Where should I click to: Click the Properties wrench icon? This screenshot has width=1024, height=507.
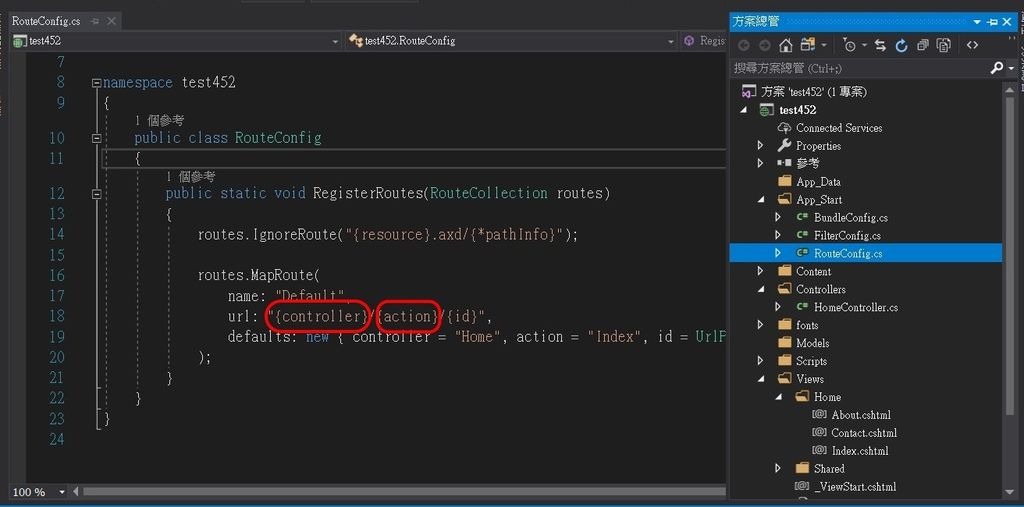click(784, 145)
